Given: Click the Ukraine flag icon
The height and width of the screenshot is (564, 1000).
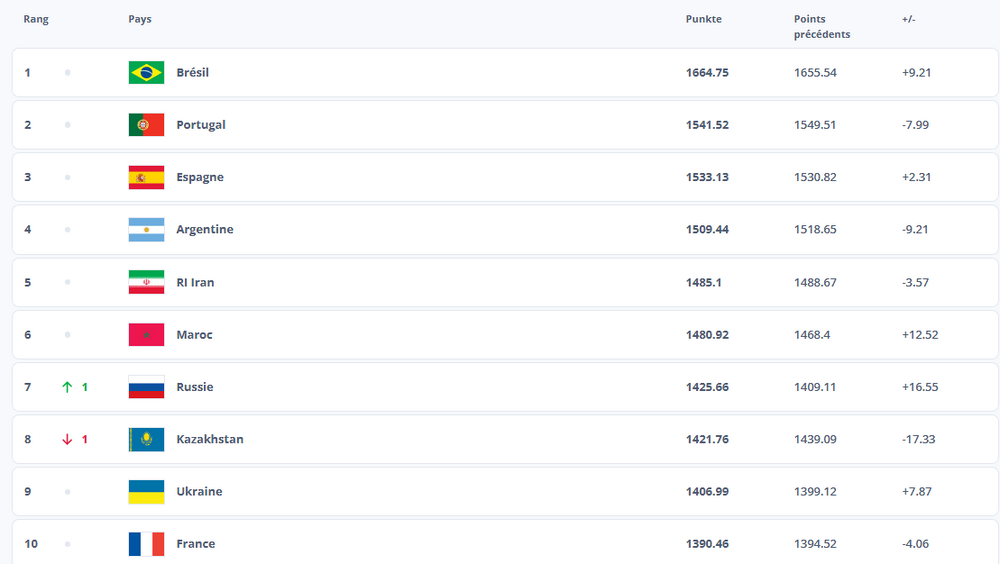Looking at the screenshot, I should (x=146, y=492).
